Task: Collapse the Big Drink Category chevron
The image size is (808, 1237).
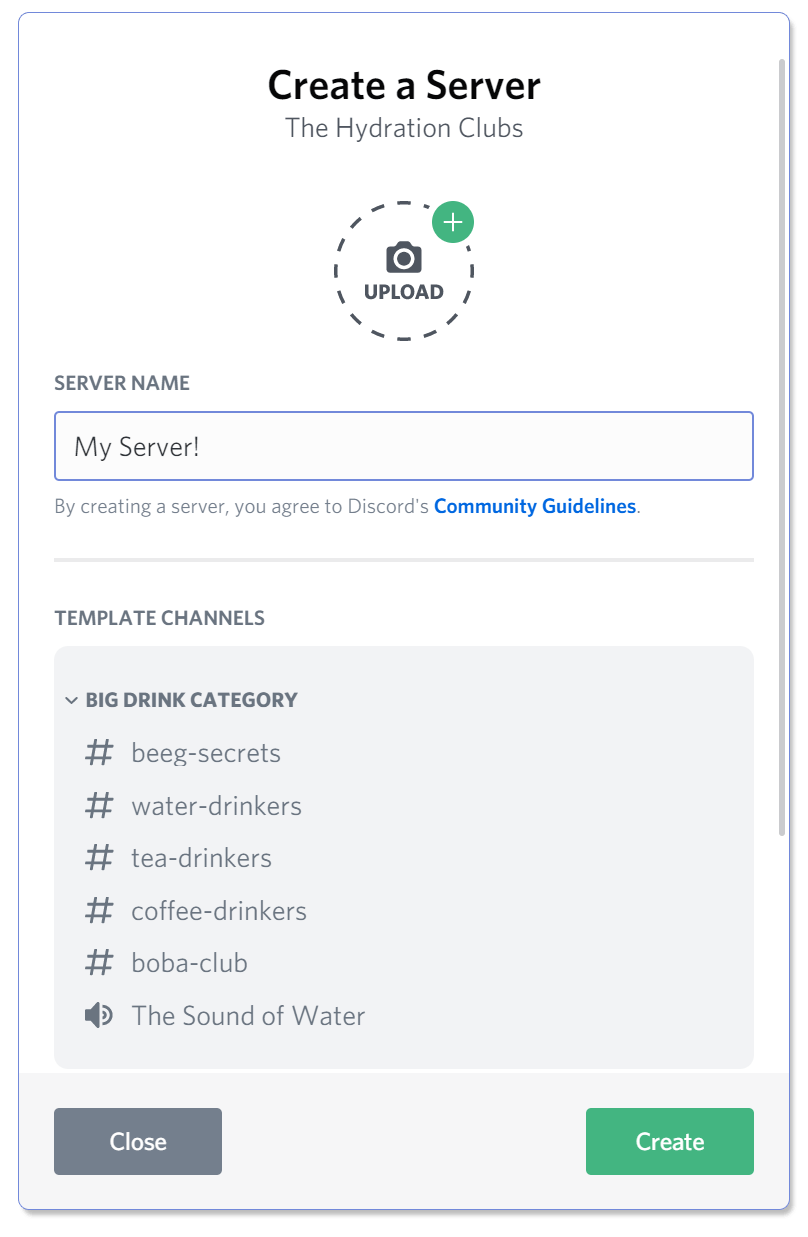Action: pyautogui.click(x=71, y=700)
